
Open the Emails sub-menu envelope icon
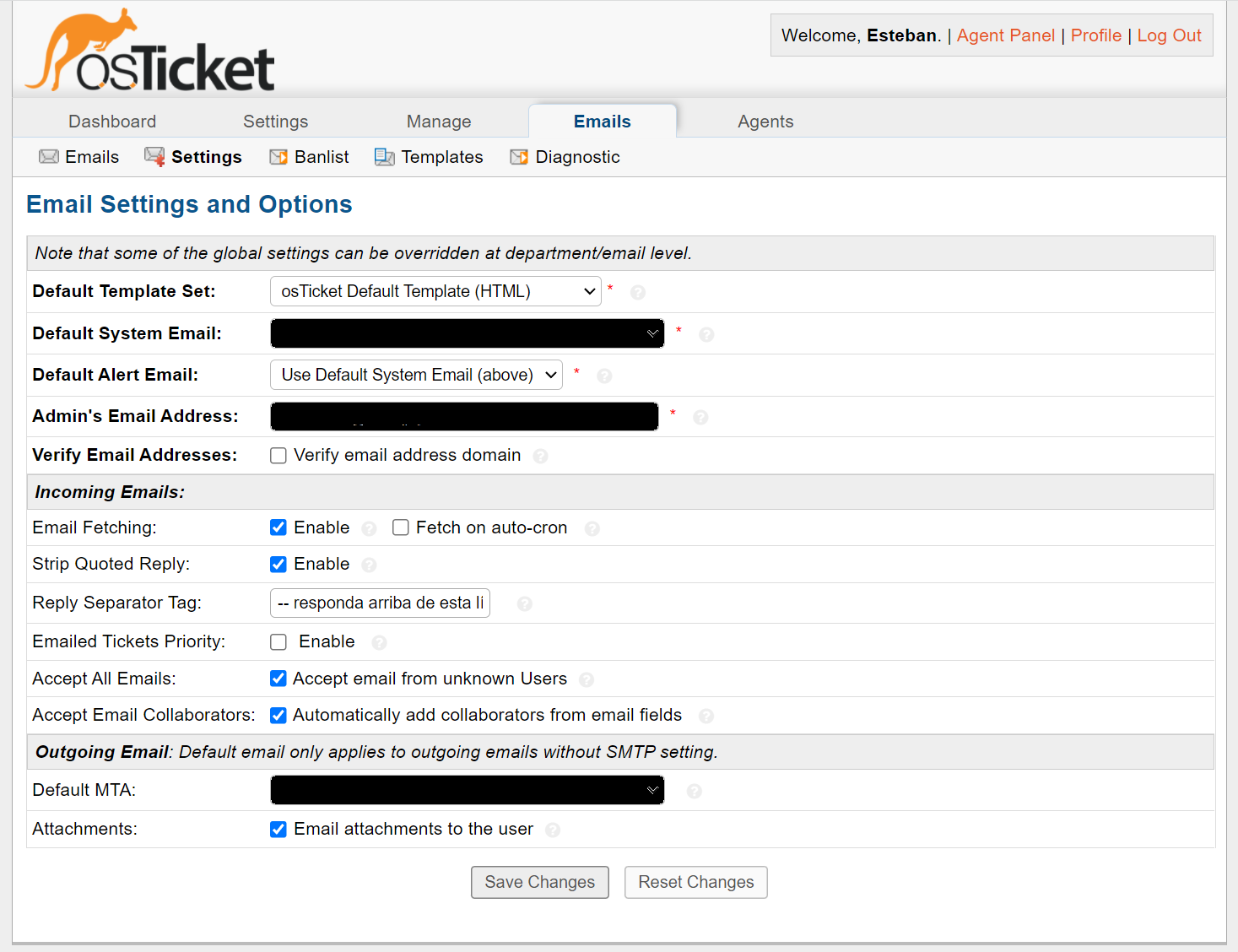click(x=49, y=157)
